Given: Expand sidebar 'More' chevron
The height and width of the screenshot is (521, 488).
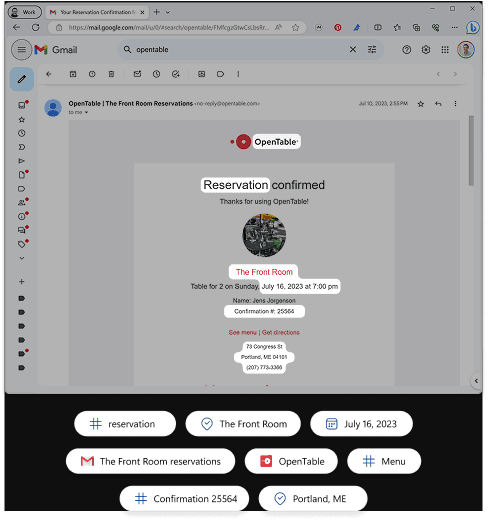Looking at the screenshot, I should [x=22, y=258].
